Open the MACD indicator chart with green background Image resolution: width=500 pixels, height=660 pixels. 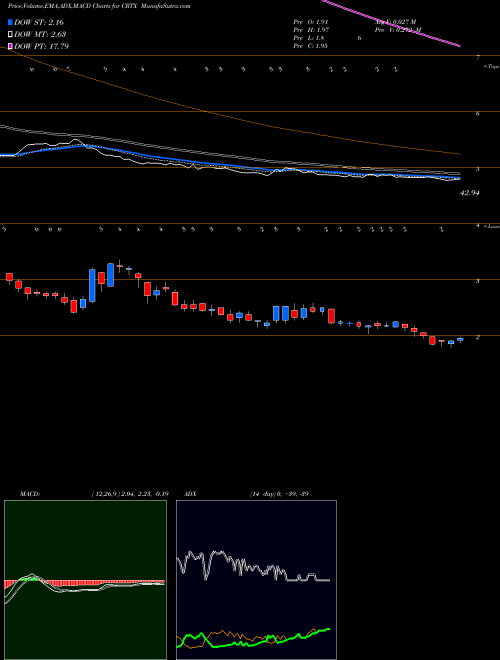(x=85, y=580)
